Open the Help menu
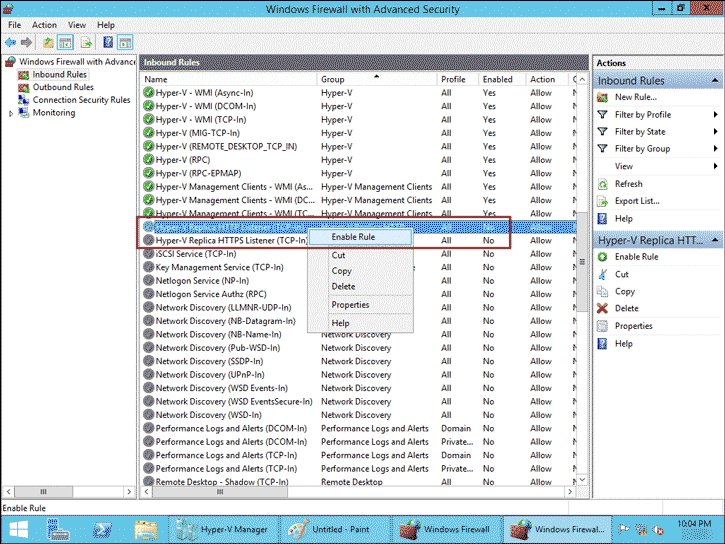This screenshot has height=544, width=725. tap(106, 25)
